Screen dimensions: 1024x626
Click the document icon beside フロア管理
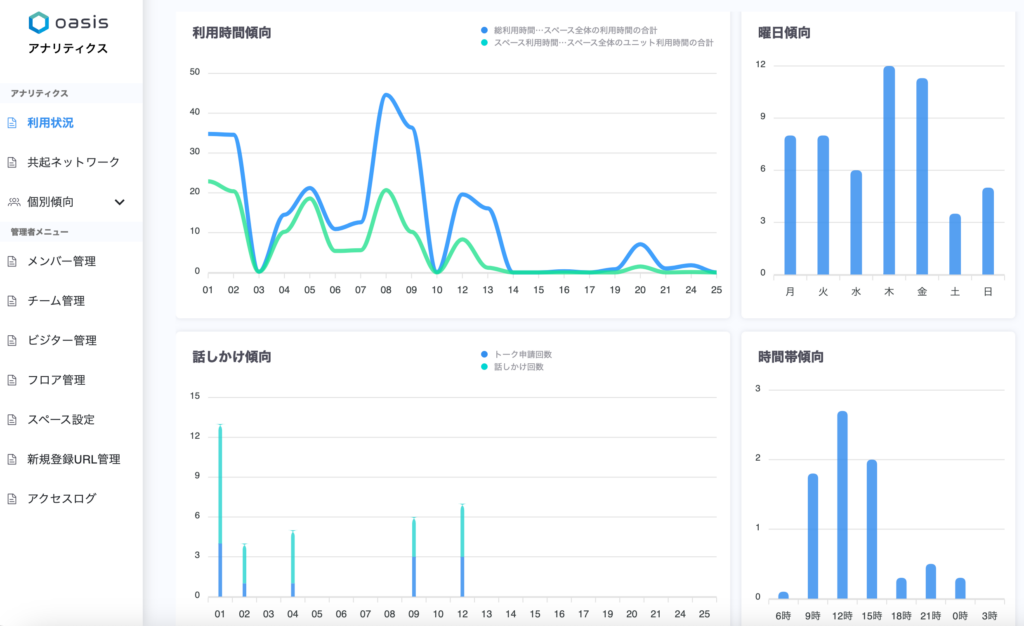(x=13, y=380)
